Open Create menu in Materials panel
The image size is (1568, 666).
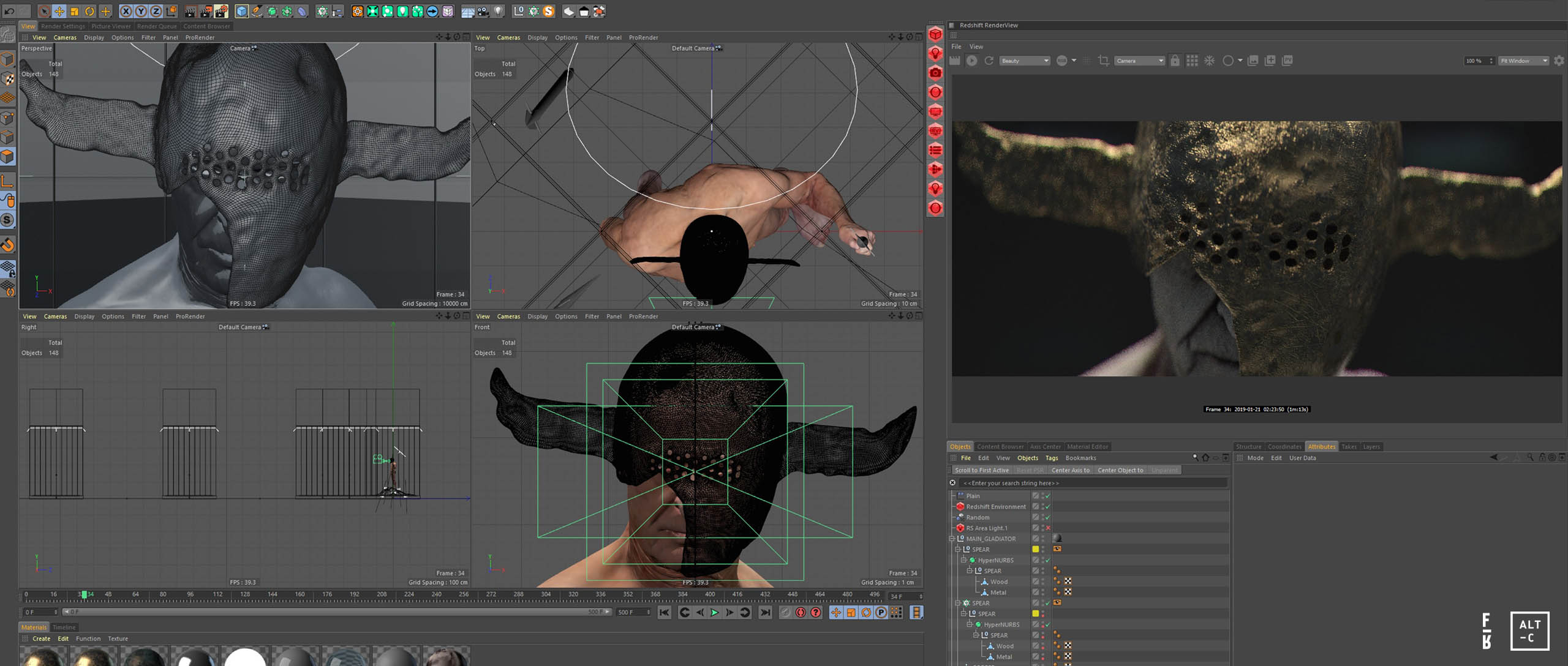click(42, 638)
